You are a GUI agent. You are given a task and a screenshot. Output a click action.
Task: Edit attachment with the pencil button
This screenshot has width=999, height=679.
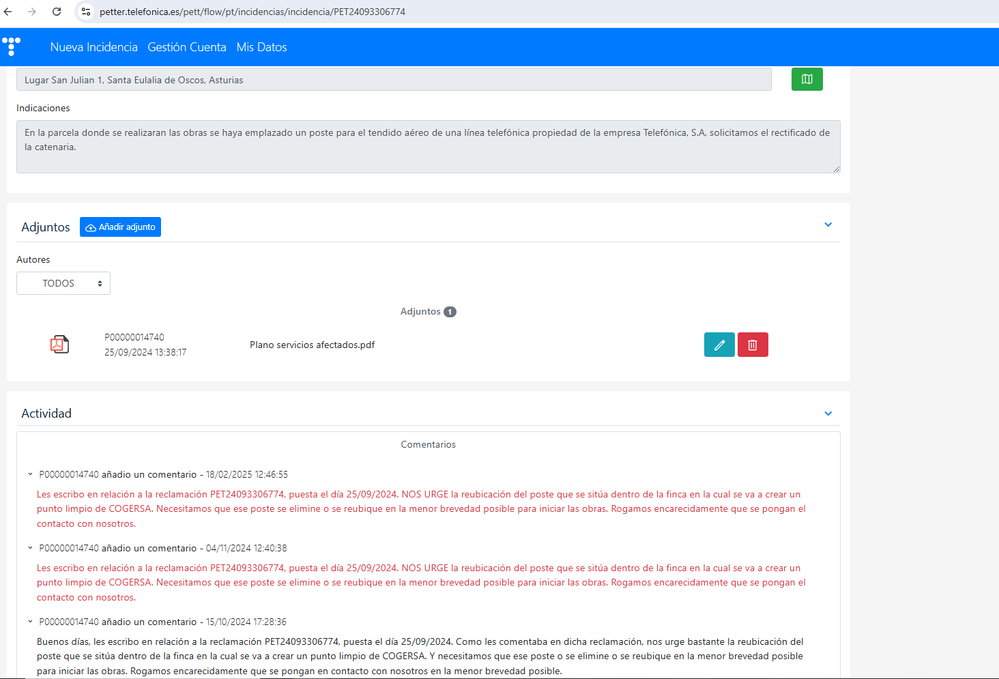(x=719, y=345)
